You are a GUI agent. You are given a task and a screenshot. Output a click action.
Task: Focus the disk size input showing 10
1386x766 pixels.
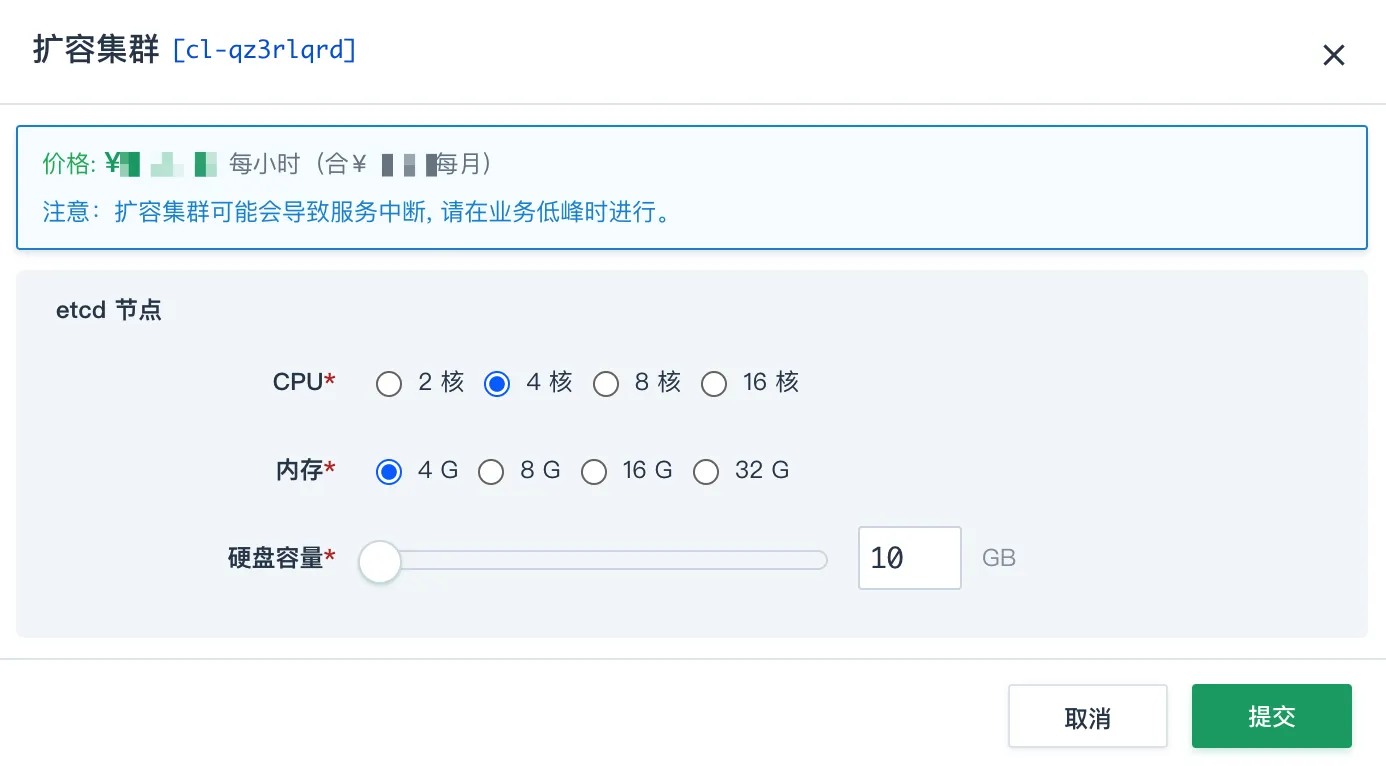pyautogui.click(x=910, y=558)
